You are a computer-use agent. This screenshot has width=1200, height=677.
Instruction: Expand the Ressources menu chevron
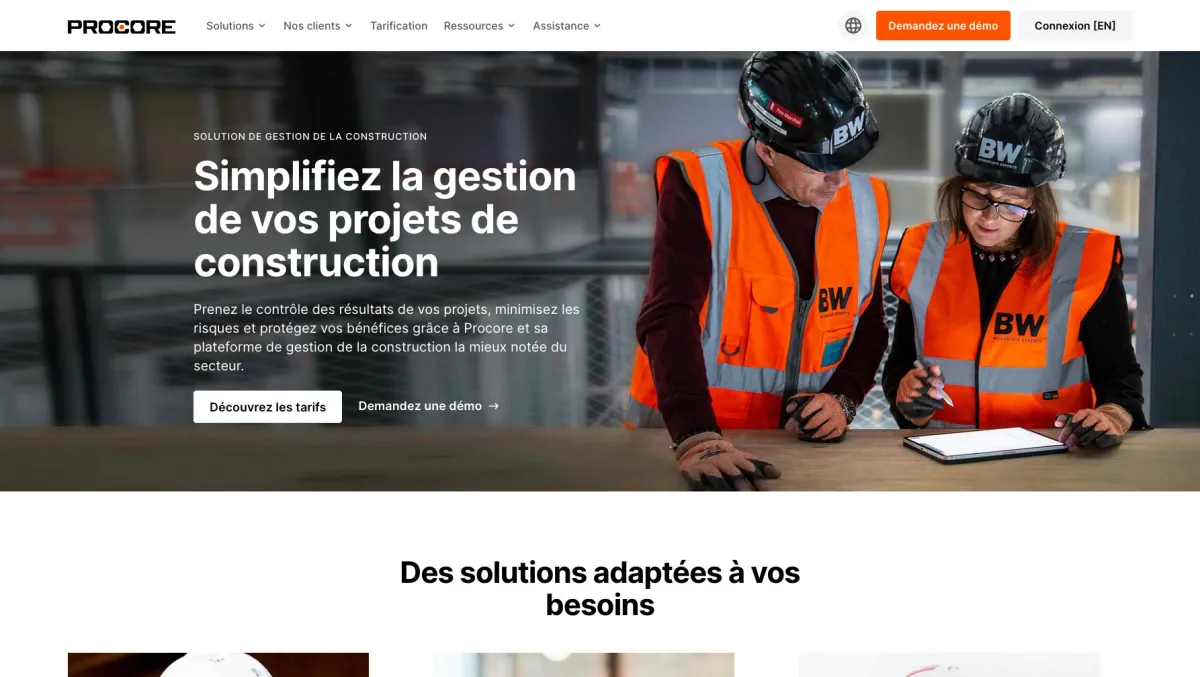[x=511, y=26]
